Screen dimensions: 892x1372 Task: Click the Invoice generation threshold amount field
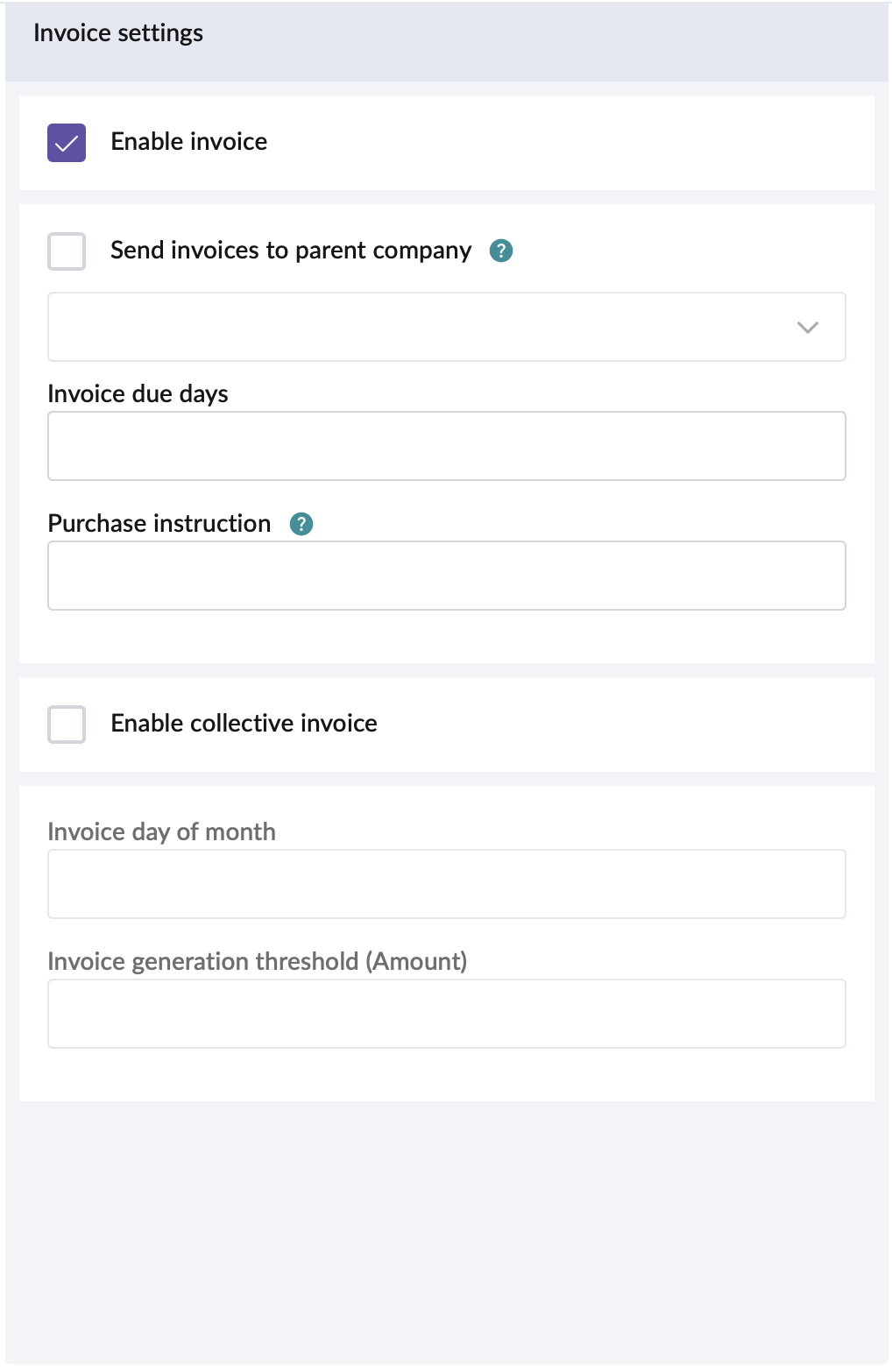(446, 1014)
